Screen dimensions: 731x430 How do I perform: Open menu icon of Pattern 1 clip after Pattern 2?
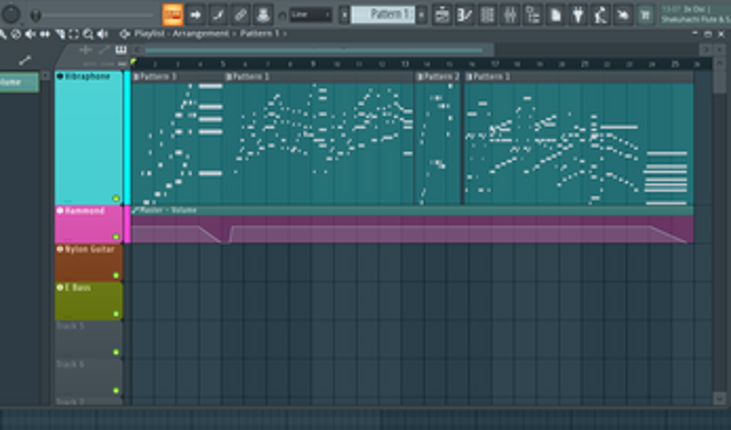point(469,76)
